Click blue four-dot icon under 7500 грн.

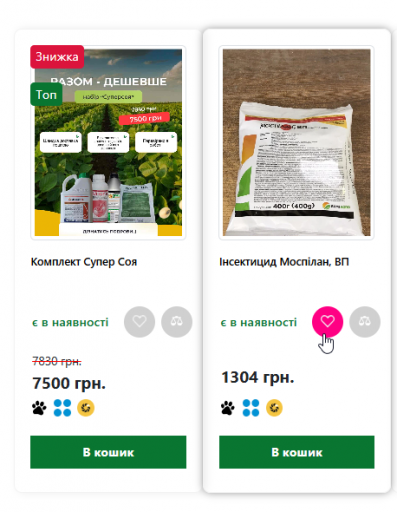click(x=62, y=408)
